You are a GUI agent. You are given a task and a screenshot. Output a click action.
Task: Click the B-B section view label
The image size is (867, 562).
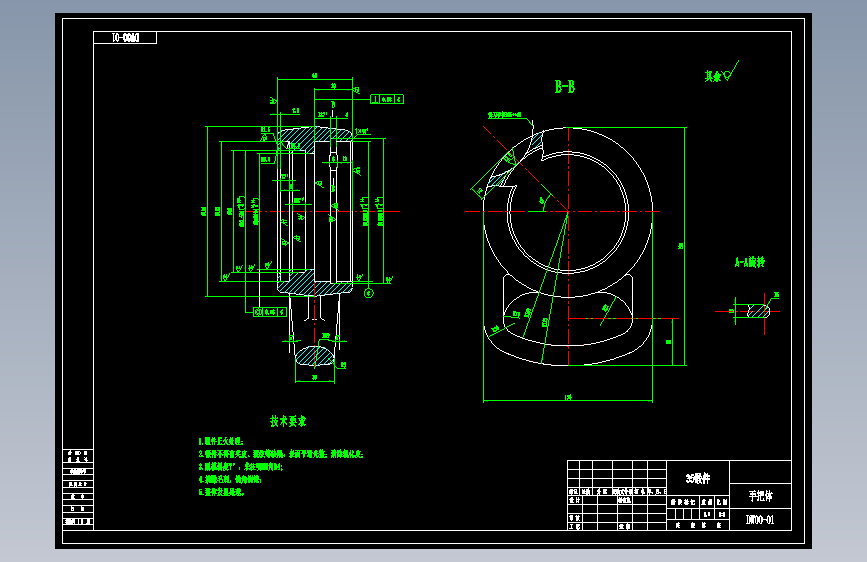coord(565,87)
